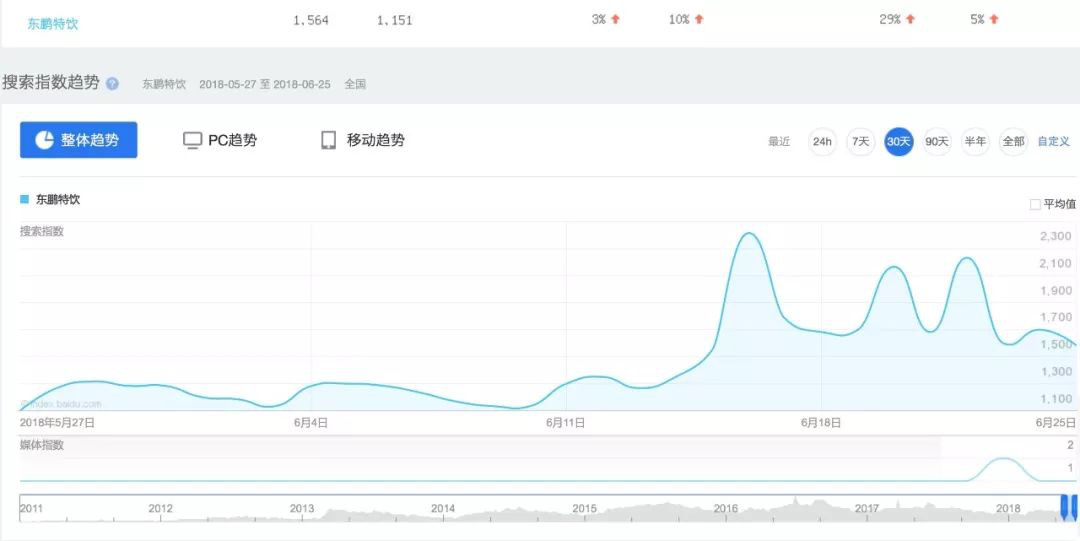Open 自定义 custom date range
Image resolution: width=1080 pixels, height=541 pixels.
click(1054, 141)
